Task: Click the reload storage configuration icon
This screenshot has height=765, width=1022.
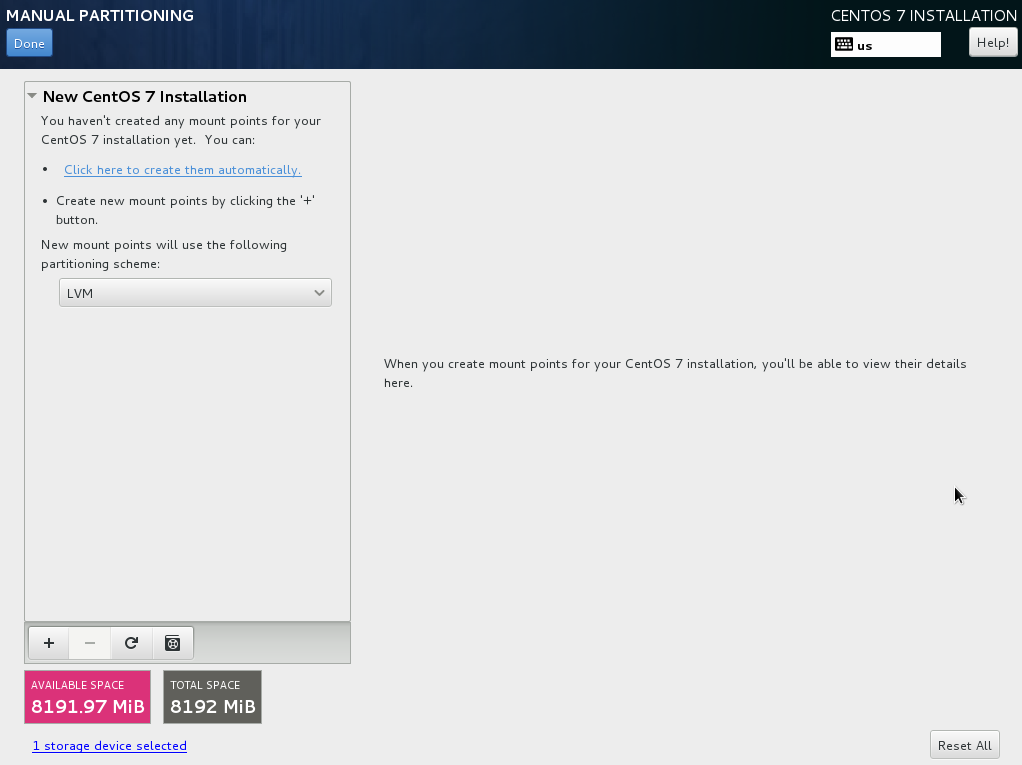Action: click(131, 643)
